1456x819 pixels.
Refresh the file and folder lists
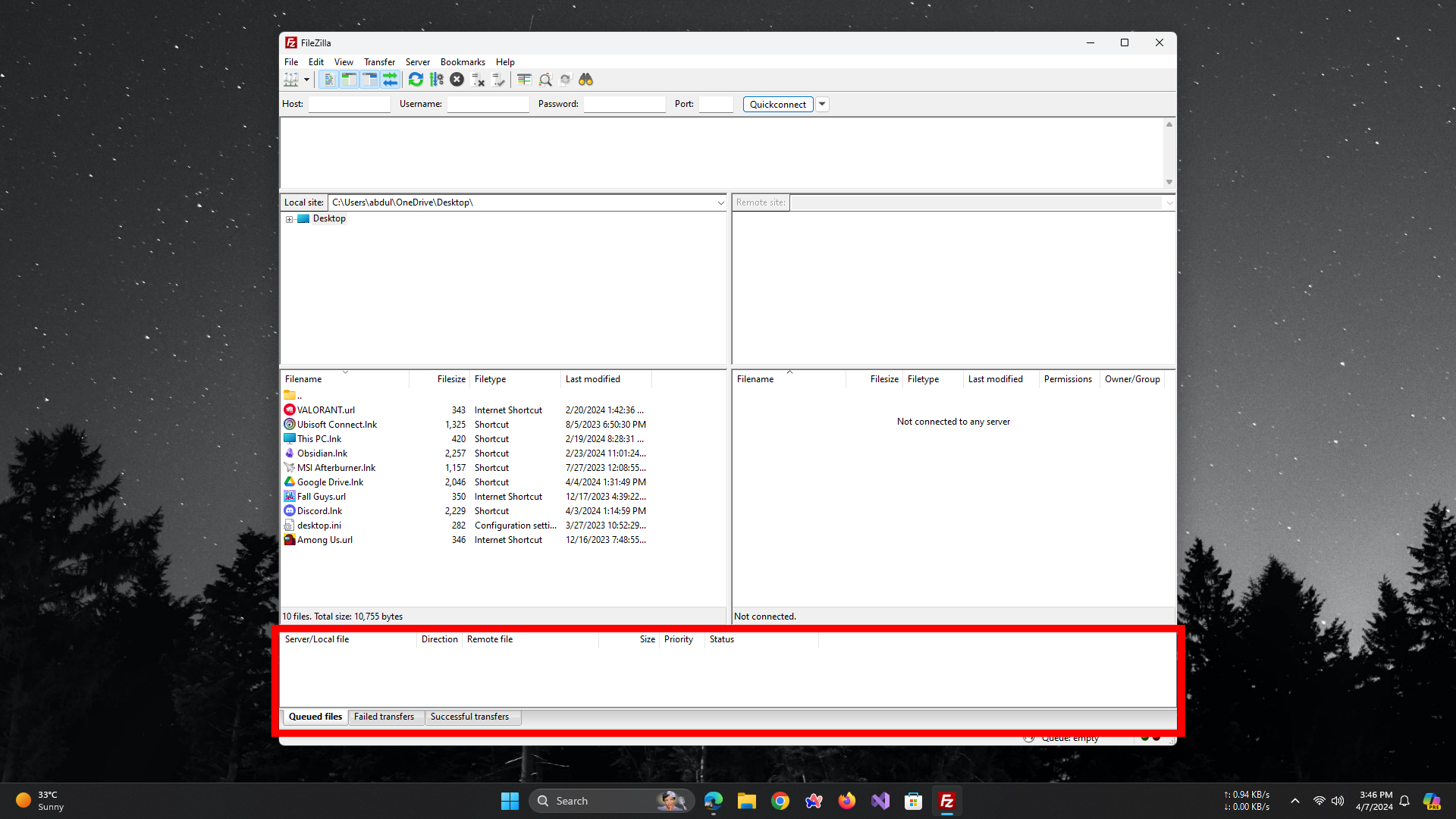pyautogui.click(x=416, y=80)
